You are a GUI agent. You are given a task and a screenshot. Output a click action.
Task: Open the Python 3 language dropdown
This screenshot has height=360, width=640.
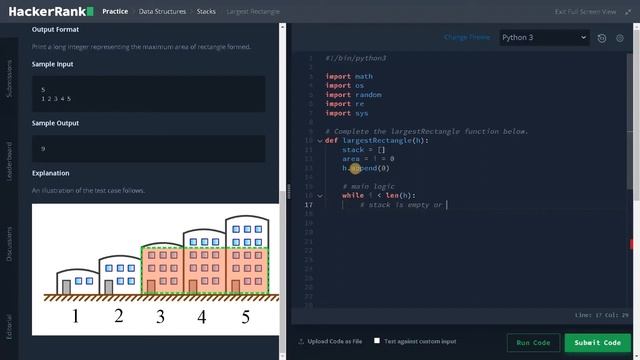coord(544,38)
